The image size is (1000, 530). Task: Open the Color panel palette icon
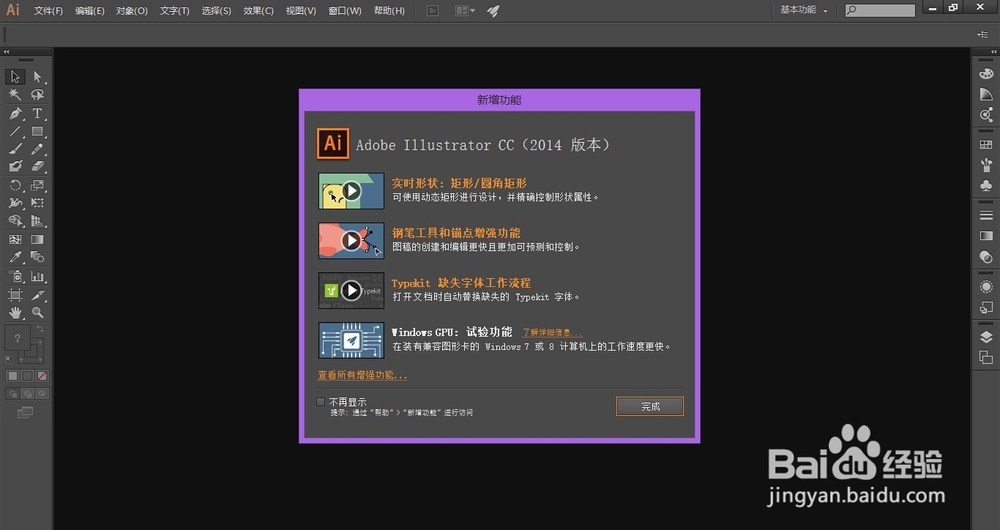coord(986,74)
